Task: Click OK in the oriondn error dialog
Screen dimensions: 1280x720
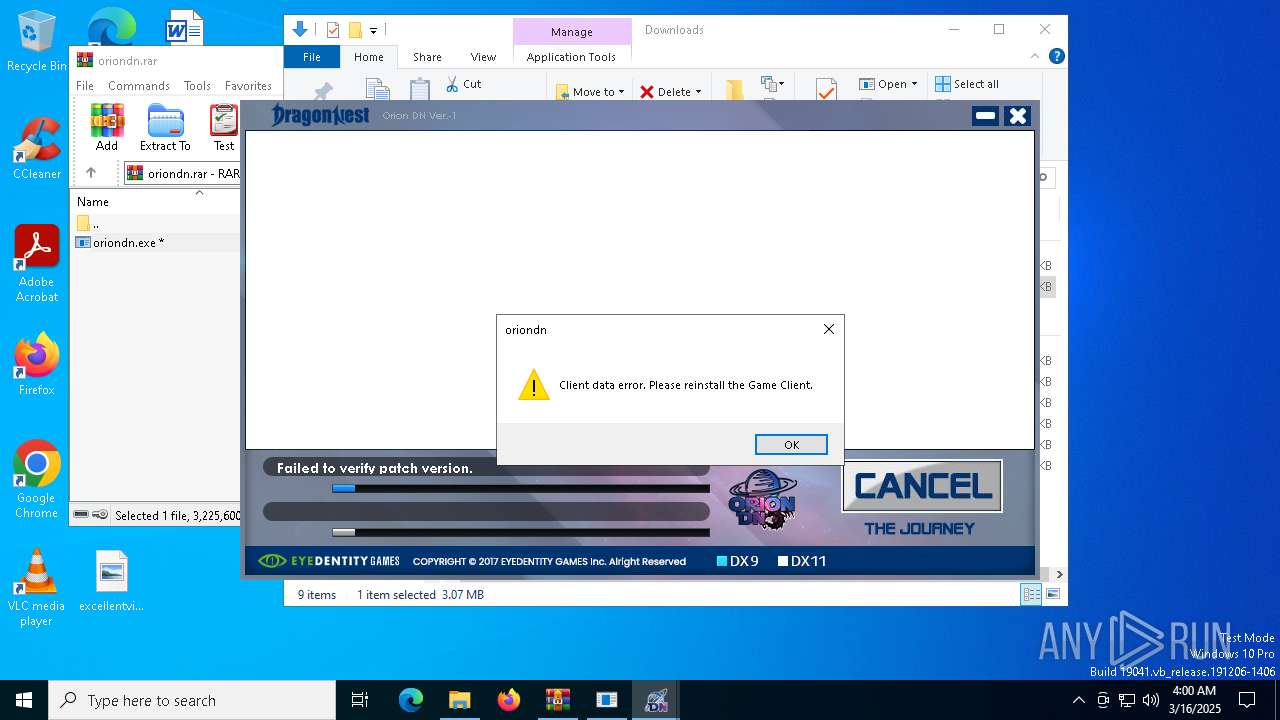Action: 791,445
